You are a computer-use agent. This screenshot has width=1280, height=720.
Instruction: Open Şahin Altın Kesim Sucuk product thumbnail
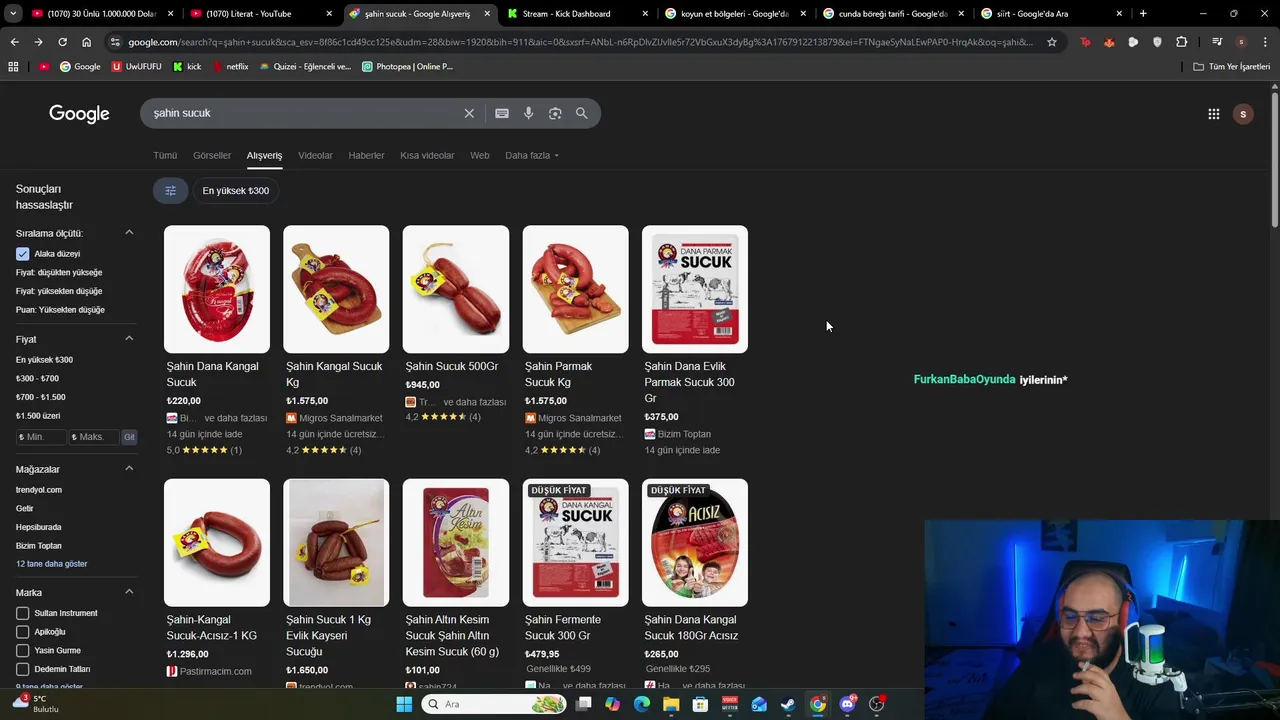(456, 543)
